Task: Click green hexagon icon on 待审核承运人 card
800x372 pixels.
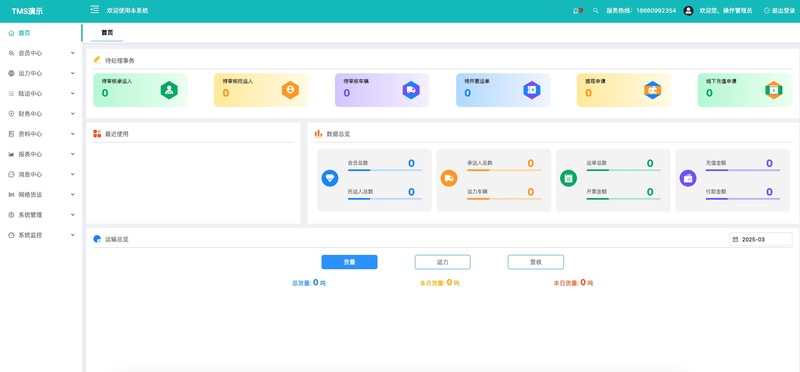Action: [169, 90]
